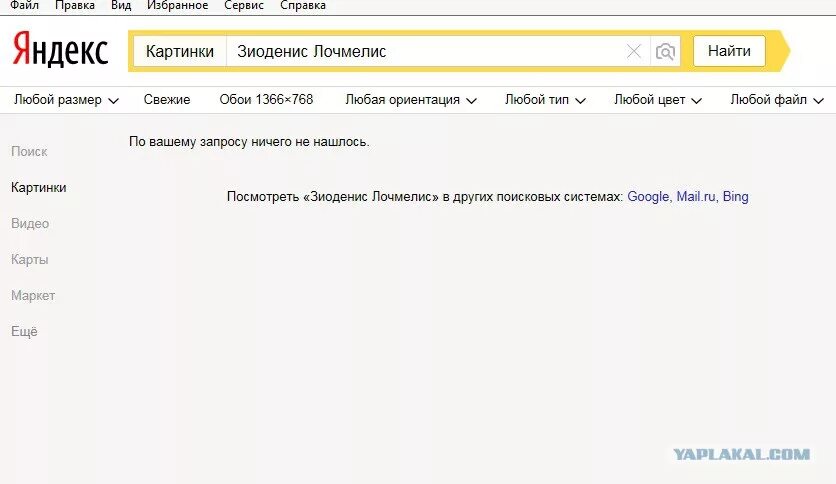Toggle the Обои 1366×768 filter
Image resolution: width=836 pixels, height=484 pixels.
tap(266, 100)
